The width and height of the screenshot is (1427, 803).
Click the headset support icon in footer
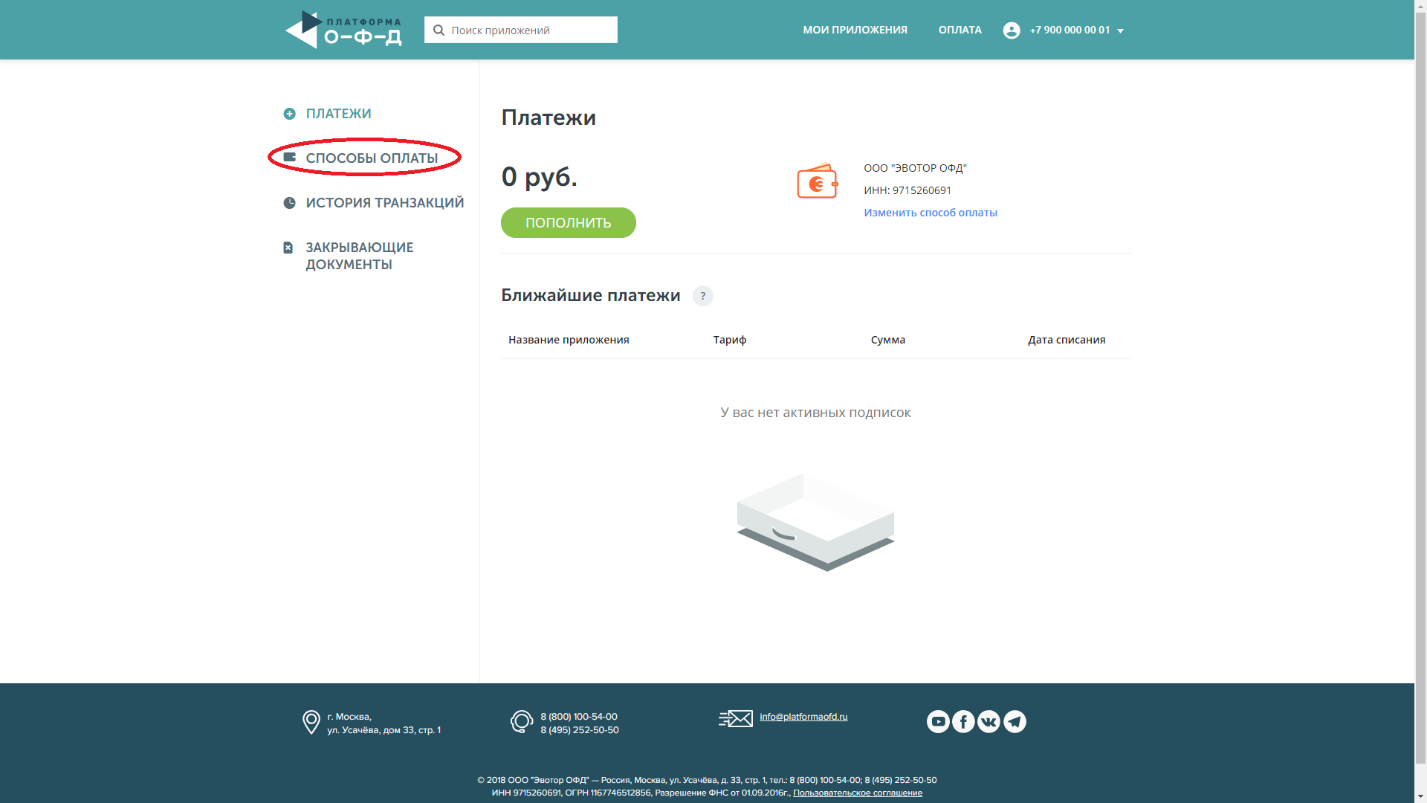tap(521, 722)
